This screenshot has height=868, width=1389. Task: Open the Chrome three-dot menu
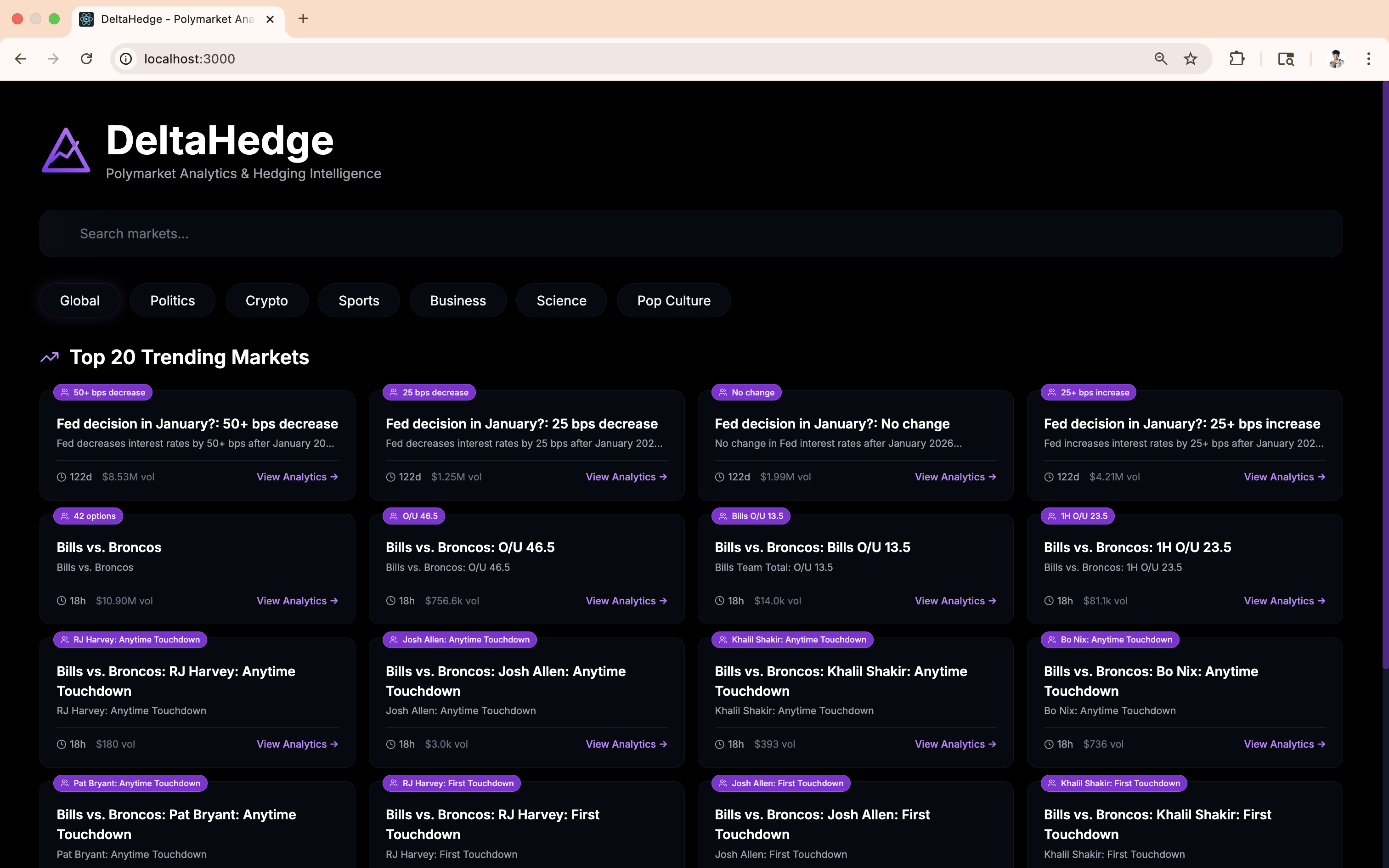pyautogui.click(x=1368, y=59)
